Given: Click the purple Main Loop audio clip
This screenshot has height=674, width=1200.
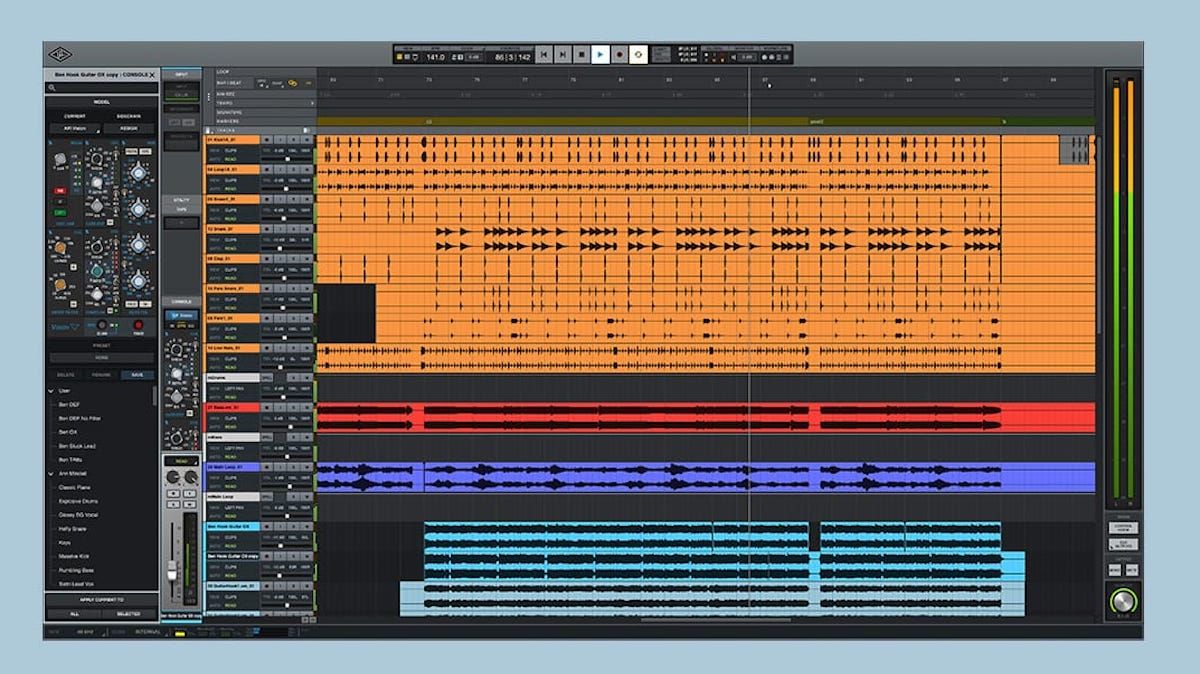Looking at the screenshot, I should click(705, 477).
